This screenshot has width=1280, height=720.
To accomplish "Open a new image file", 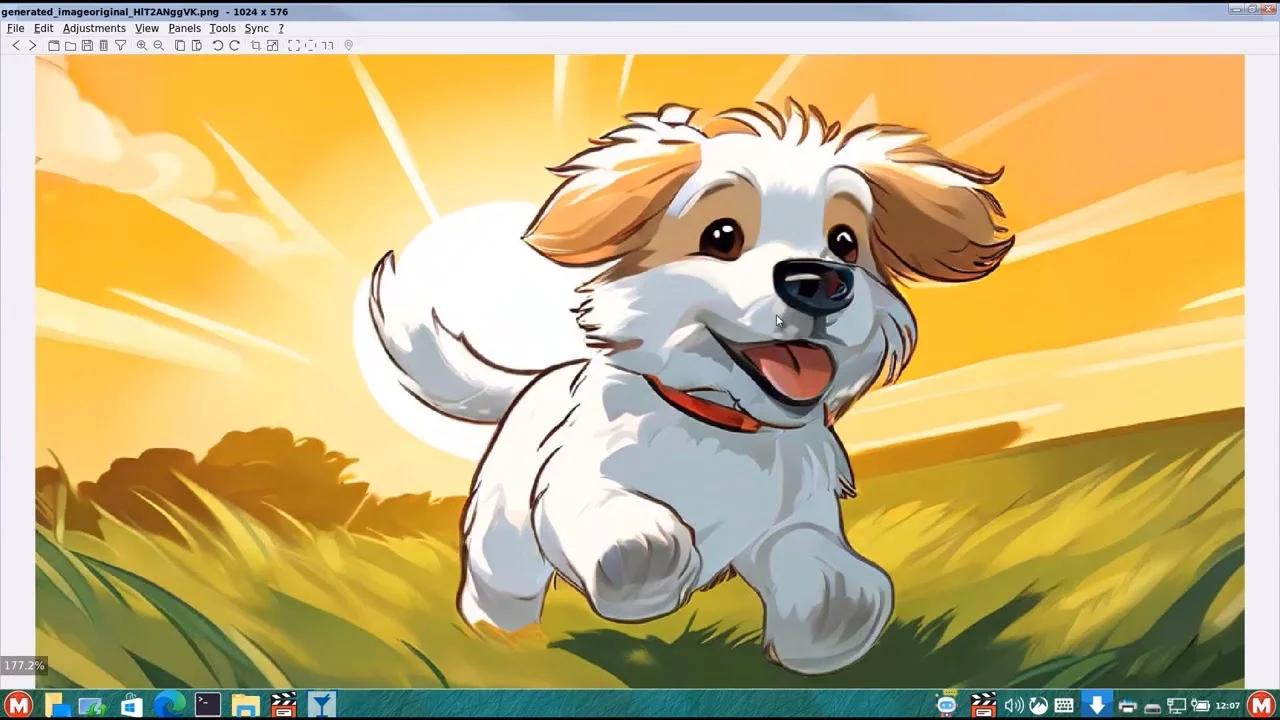I will pos(69,45).
